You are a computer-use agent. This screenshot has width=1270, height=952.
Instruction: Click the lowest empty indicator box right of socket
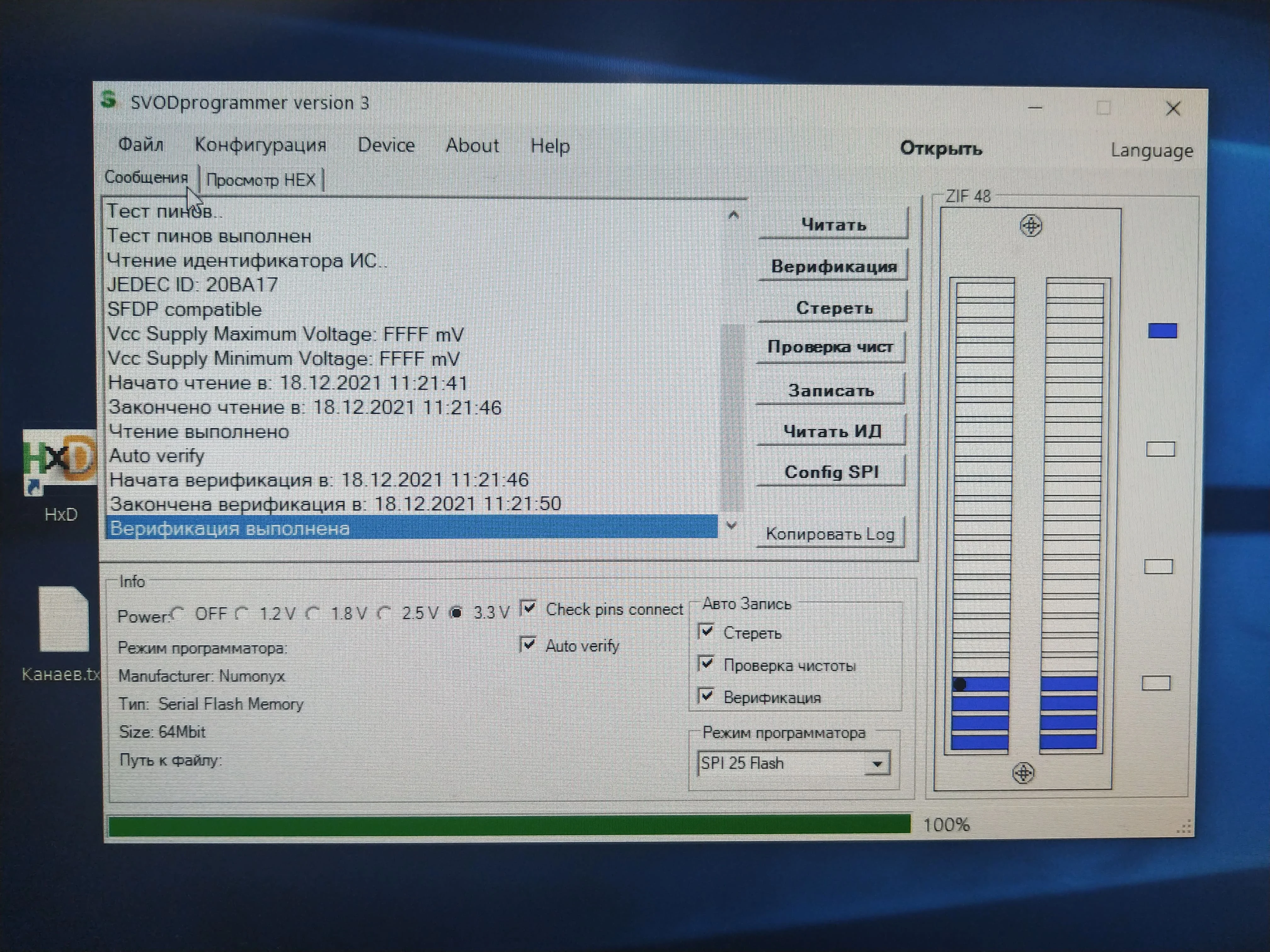(1156, 683)
